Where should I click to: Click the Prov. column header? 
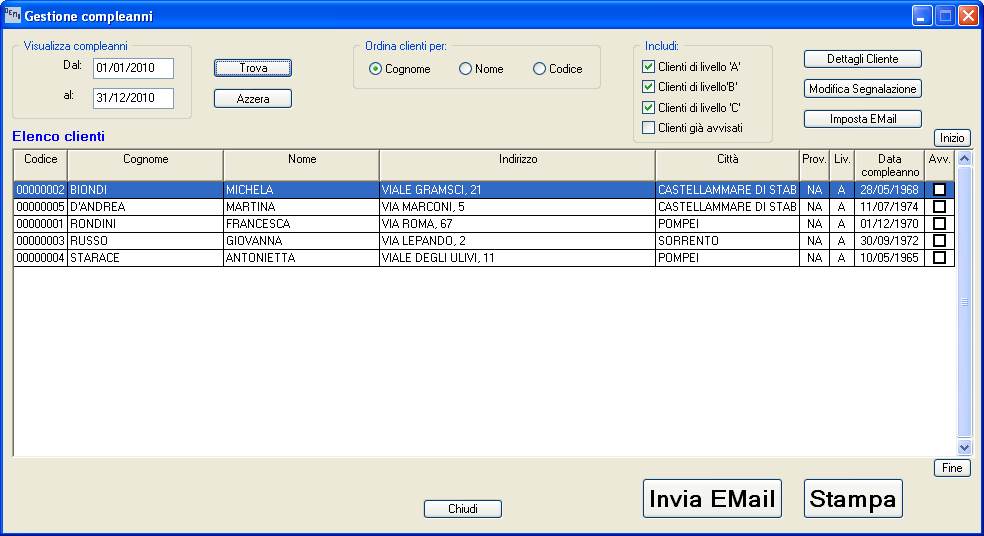click(815, 166)
